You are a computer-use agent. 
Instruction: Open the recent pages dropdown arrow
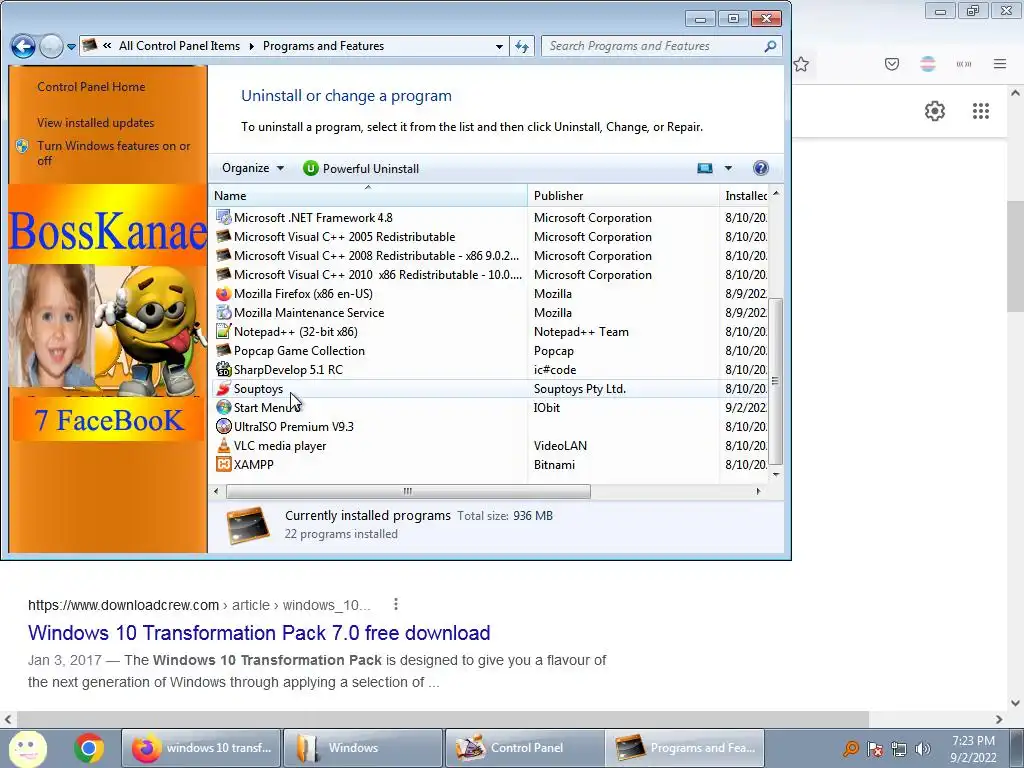pyautogui.click(x=71, y=47)
